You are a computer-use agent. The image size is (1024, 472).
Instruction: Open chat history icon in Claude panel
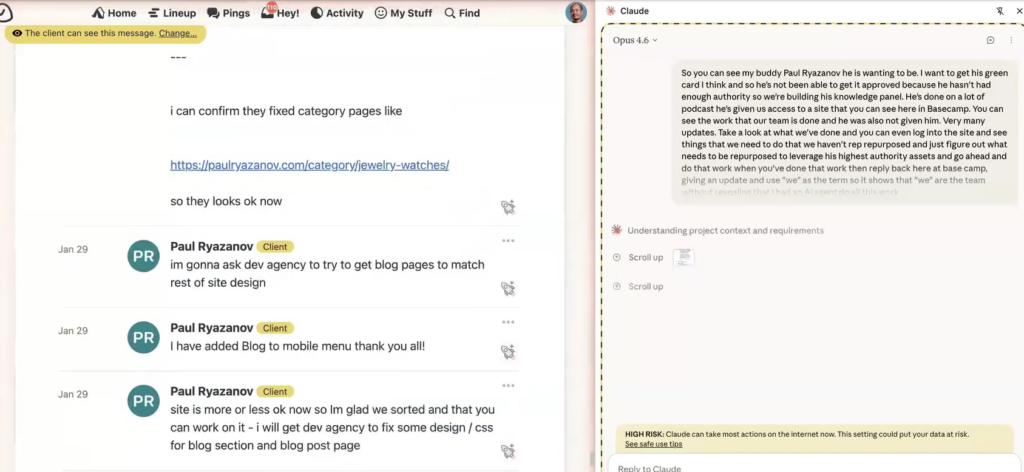990,40
